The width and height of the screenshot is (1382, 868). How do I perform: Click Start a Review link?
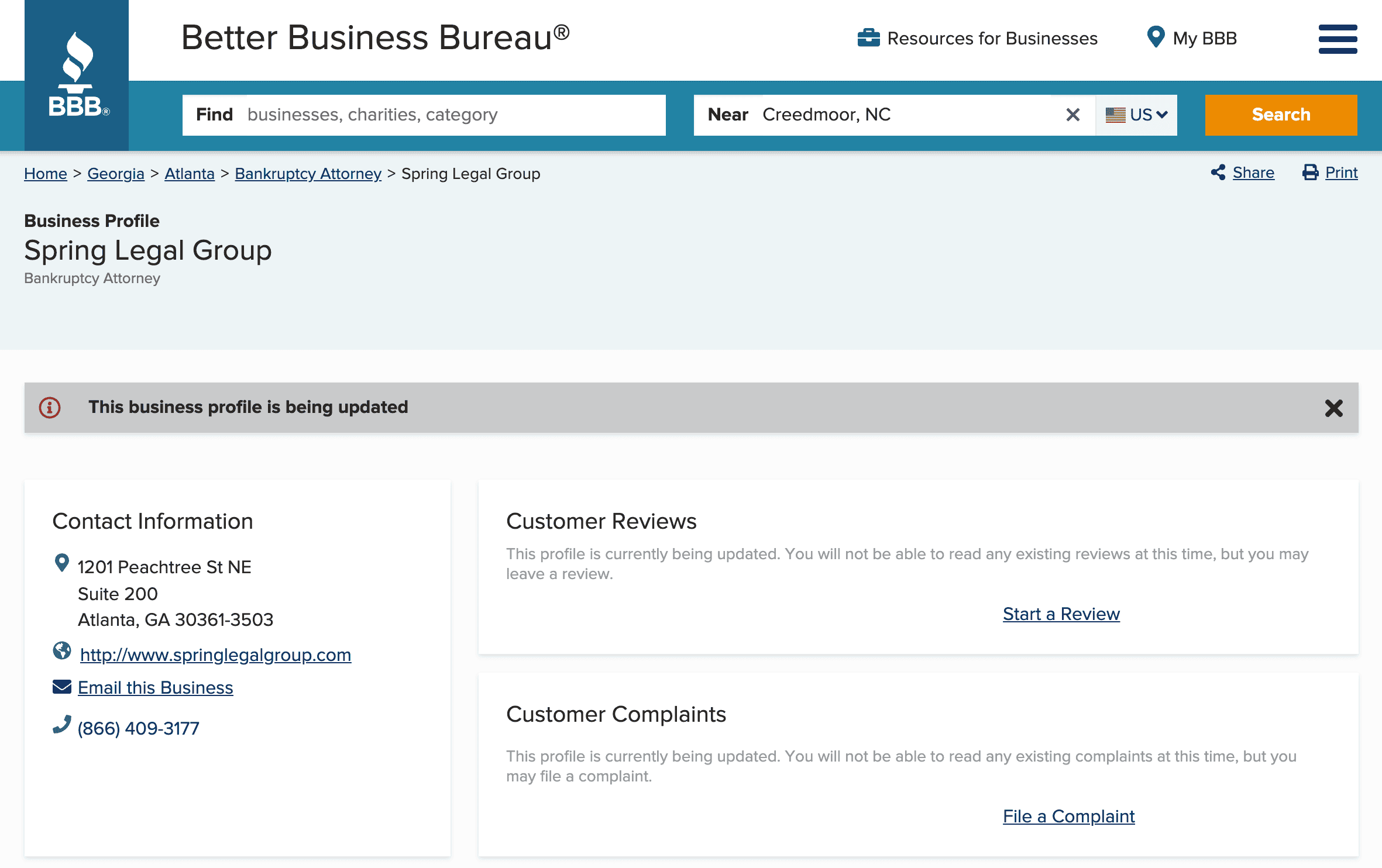(x=1061, y=614)
